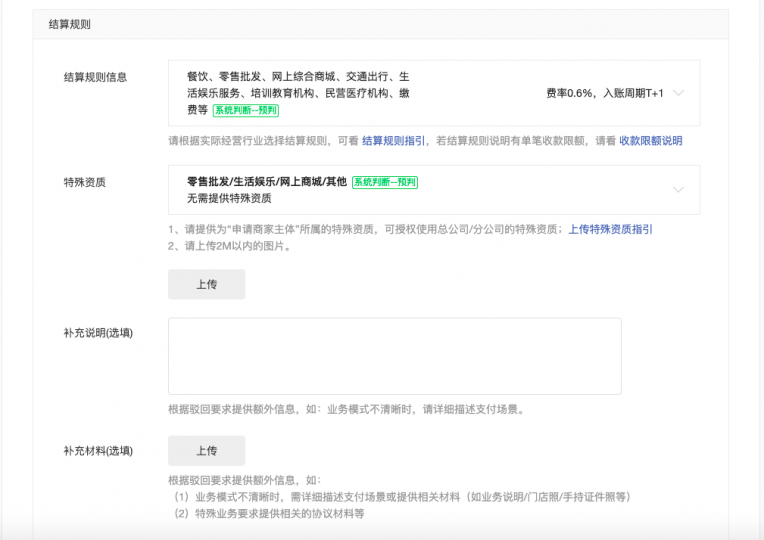
Task: Click the 结算规则 section header
Action: click(x=70, y=24)
